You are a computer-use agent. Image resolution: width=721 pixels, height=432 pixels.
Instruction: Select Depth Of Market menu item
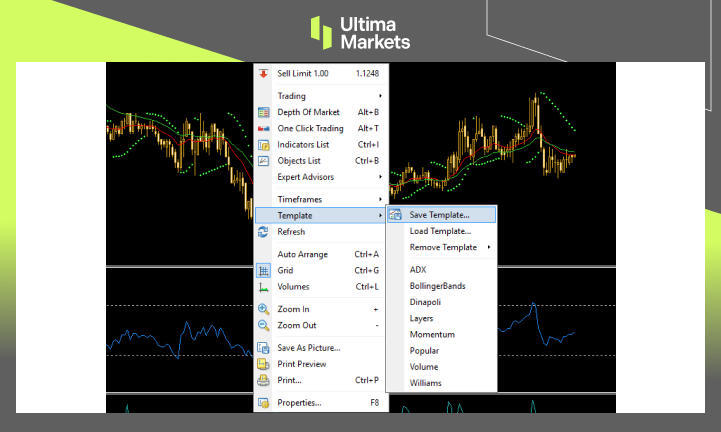320,112
